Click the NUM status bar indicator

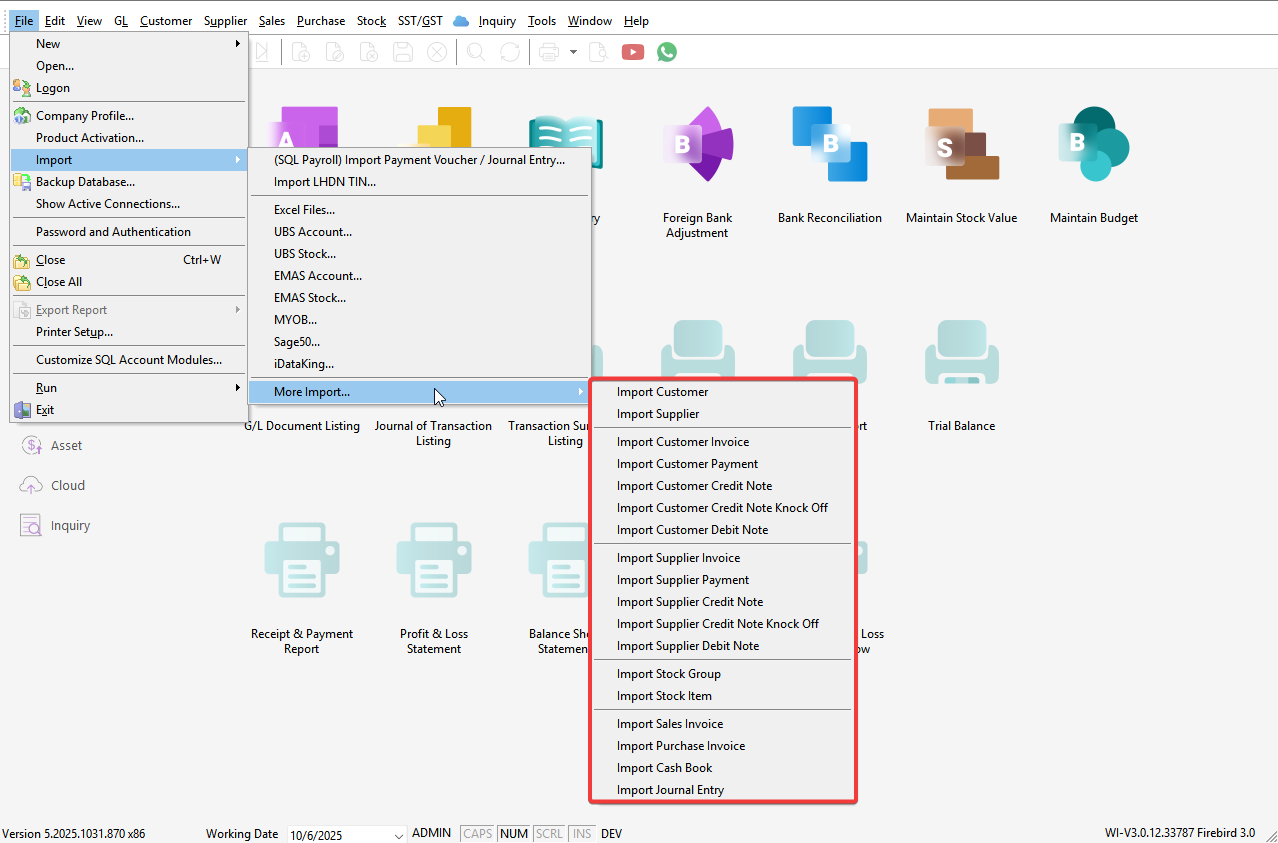click(514, 833)
